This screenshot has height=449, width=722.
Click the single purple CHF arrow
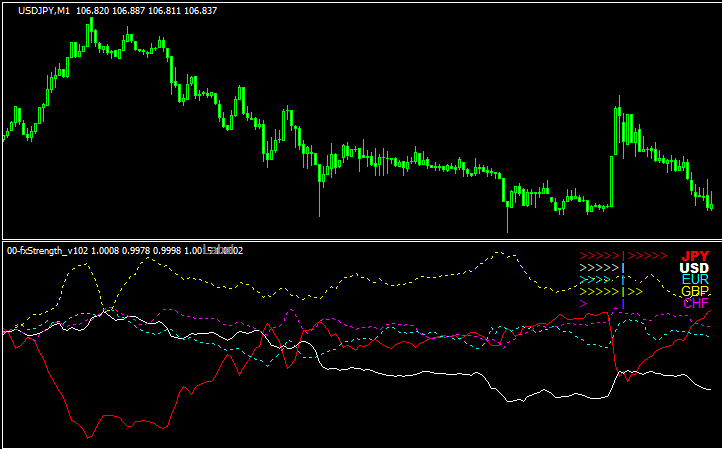tap(582, 303)
